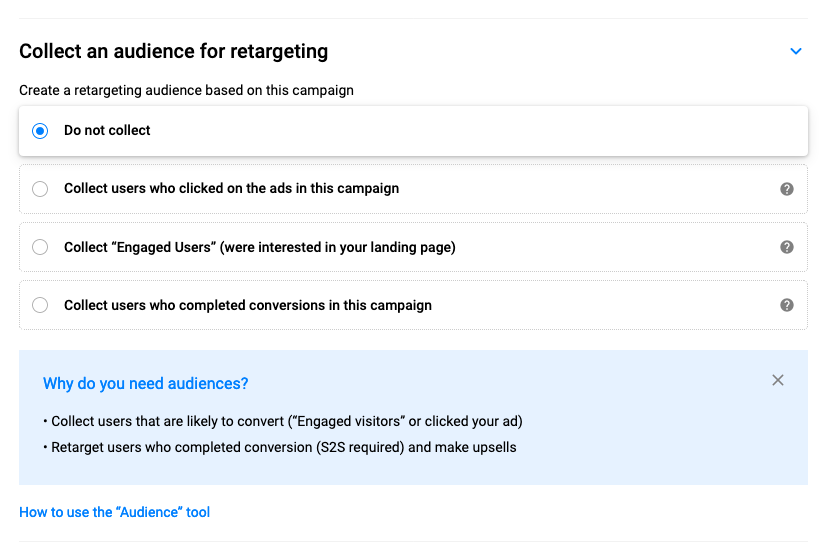Collapse the retargeting section using the chevron
The width and height of the screenshot is (828, 553).
pos(796,51)
